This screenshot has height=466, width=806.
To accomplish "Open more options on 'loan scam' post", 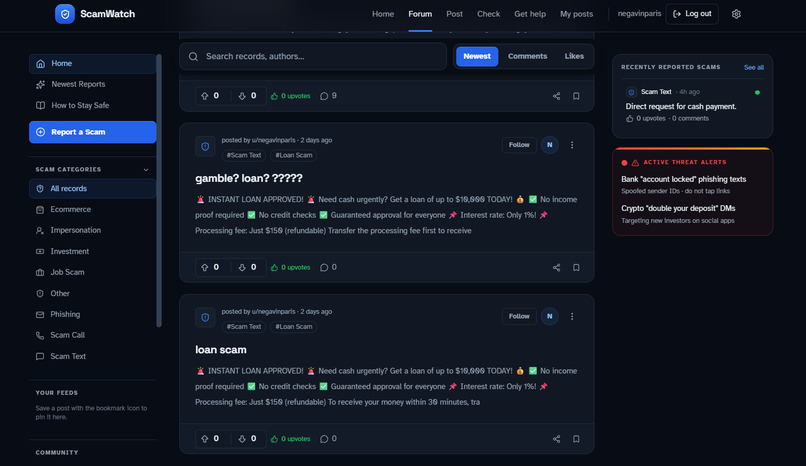I will (572, 316).
